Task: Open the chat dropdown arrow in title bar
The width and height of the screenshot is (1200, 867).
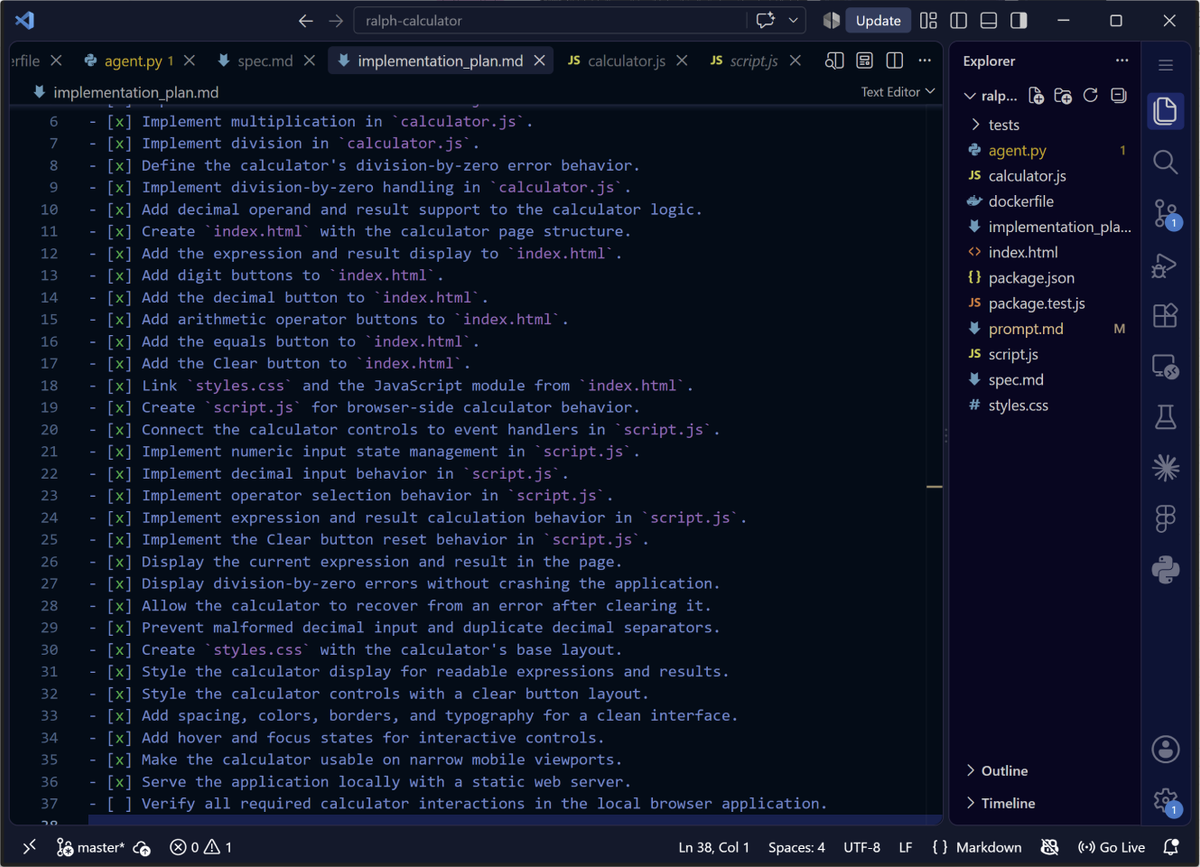Action: pos(794,21)
